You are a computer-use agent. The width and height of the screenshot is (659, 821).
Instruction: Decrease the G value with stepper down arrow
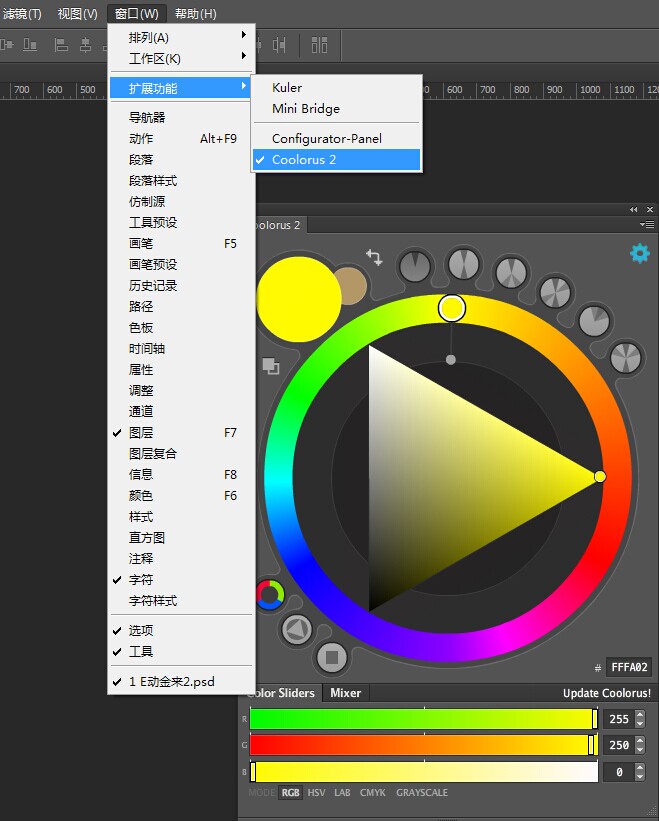coord(640,749)
